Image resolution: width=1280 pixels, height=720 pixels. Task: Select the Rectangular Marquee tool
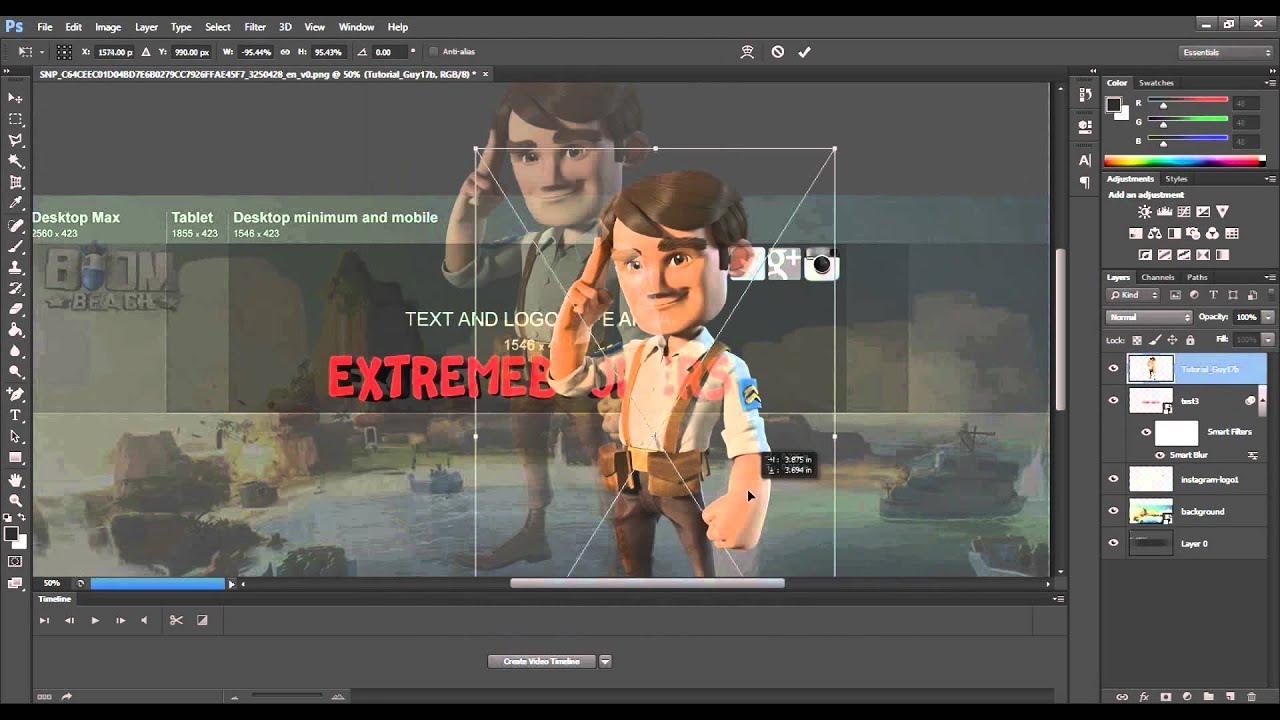15,119
